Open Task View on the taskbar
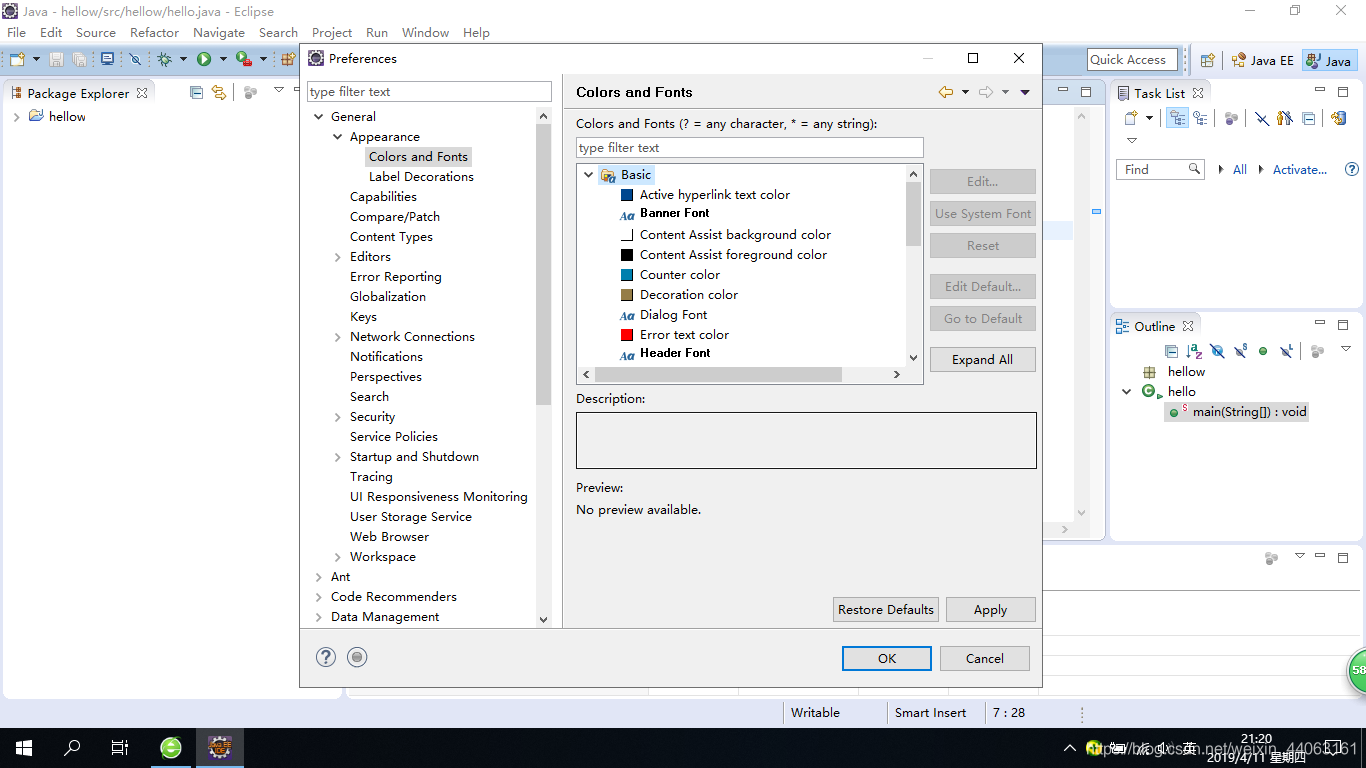Viewport: 1366px width, 768px height. point(120,747)
